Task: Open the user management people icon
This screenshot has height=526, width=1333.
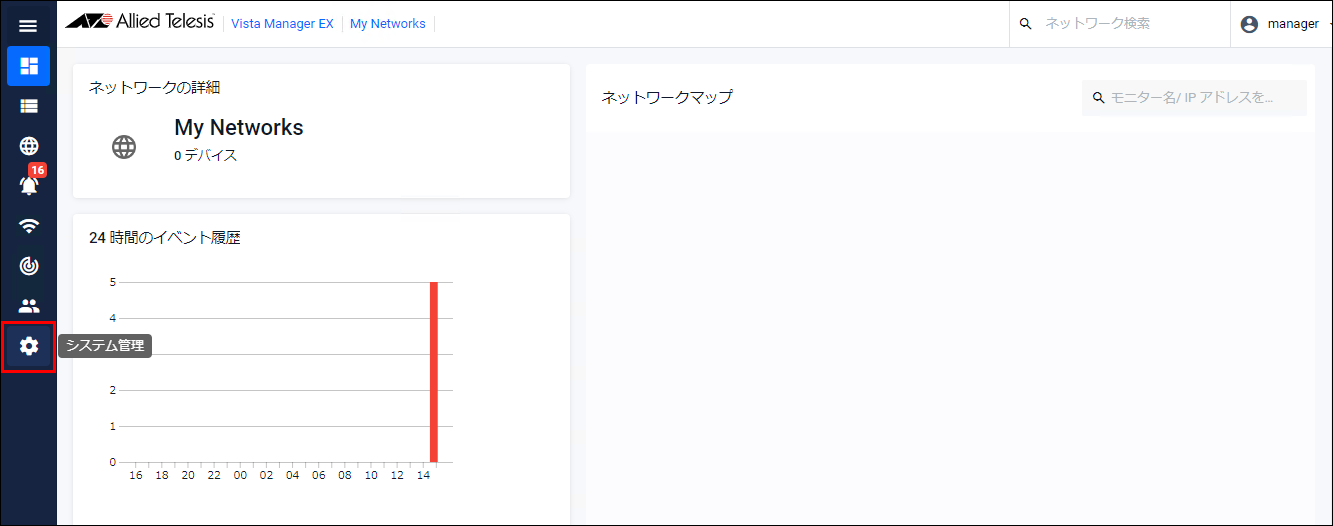Action: click(x=28, y=306)
